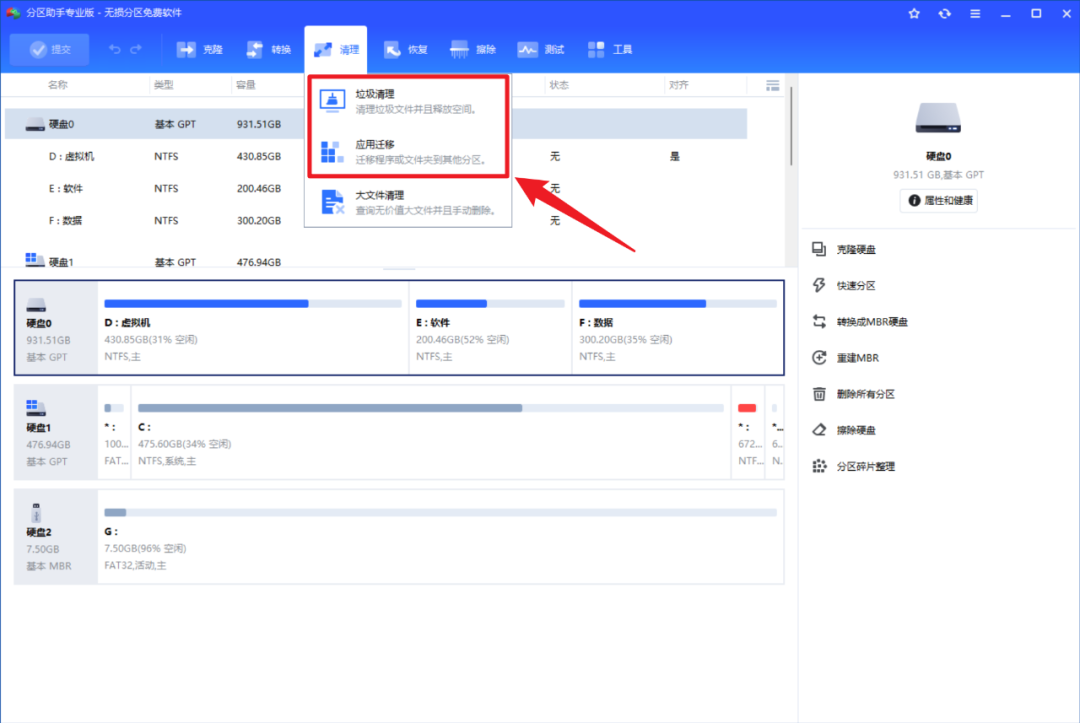Click the redo arrow icon

[136, 49]
